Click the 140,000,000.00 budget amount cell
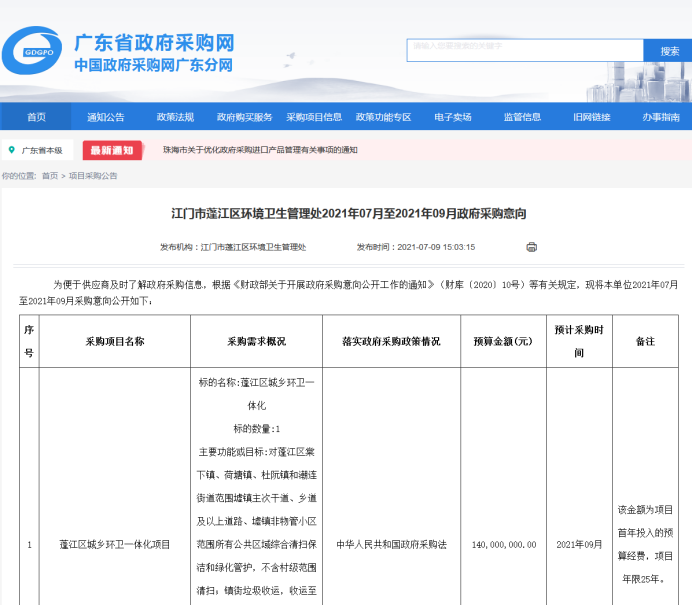692x605 pixels. click(504, 545)
